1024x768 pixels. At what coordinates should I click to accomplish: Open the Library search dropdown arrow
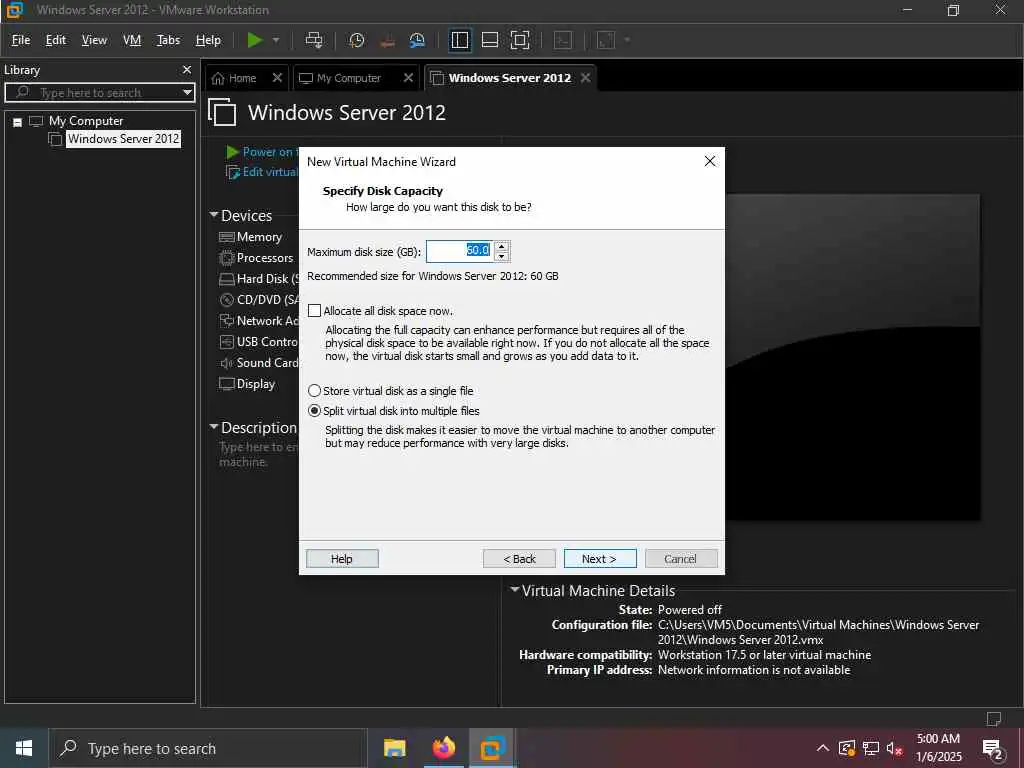pos(187,93)
